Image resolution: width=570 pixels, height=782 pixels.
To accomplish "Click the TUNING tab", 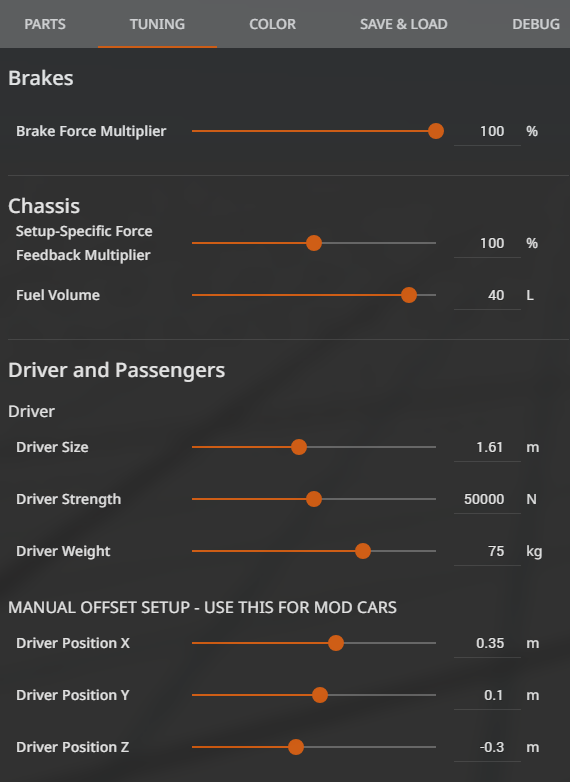I will point(157,24).
